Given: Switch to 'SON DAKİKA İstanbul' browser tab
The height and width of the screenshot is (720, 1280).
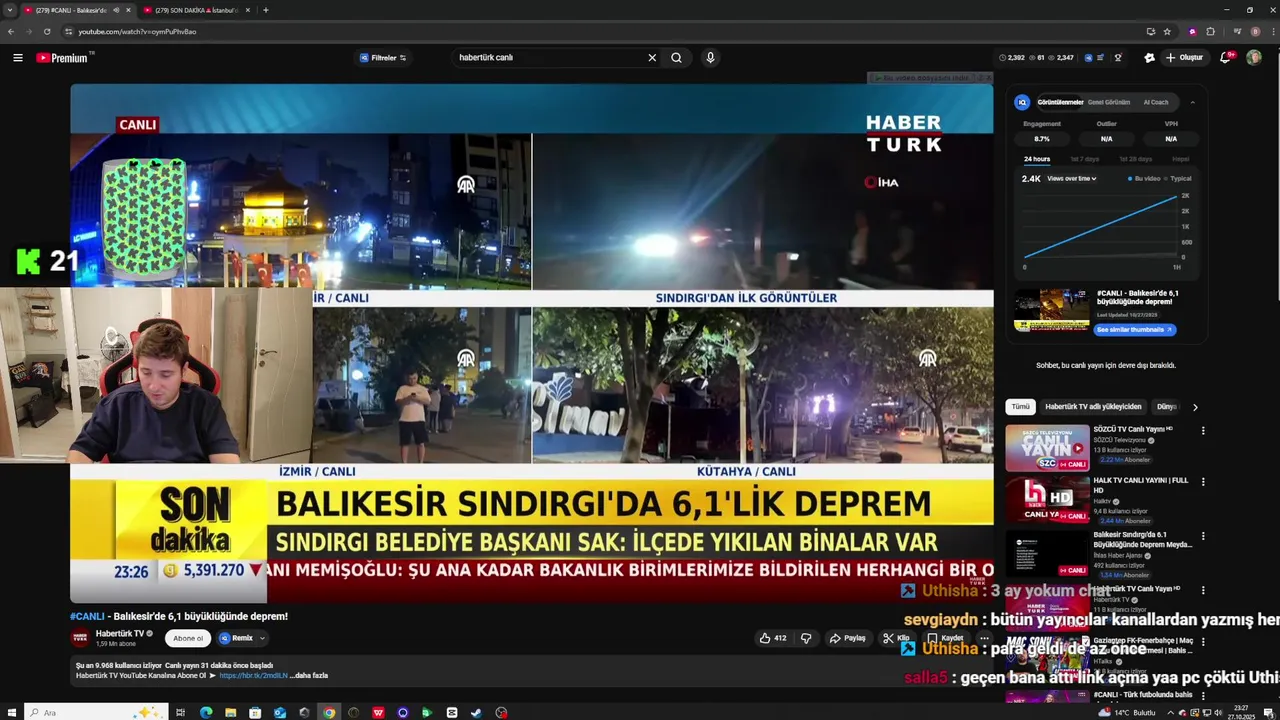Looking at the screenshot, I should coord(196,10).
